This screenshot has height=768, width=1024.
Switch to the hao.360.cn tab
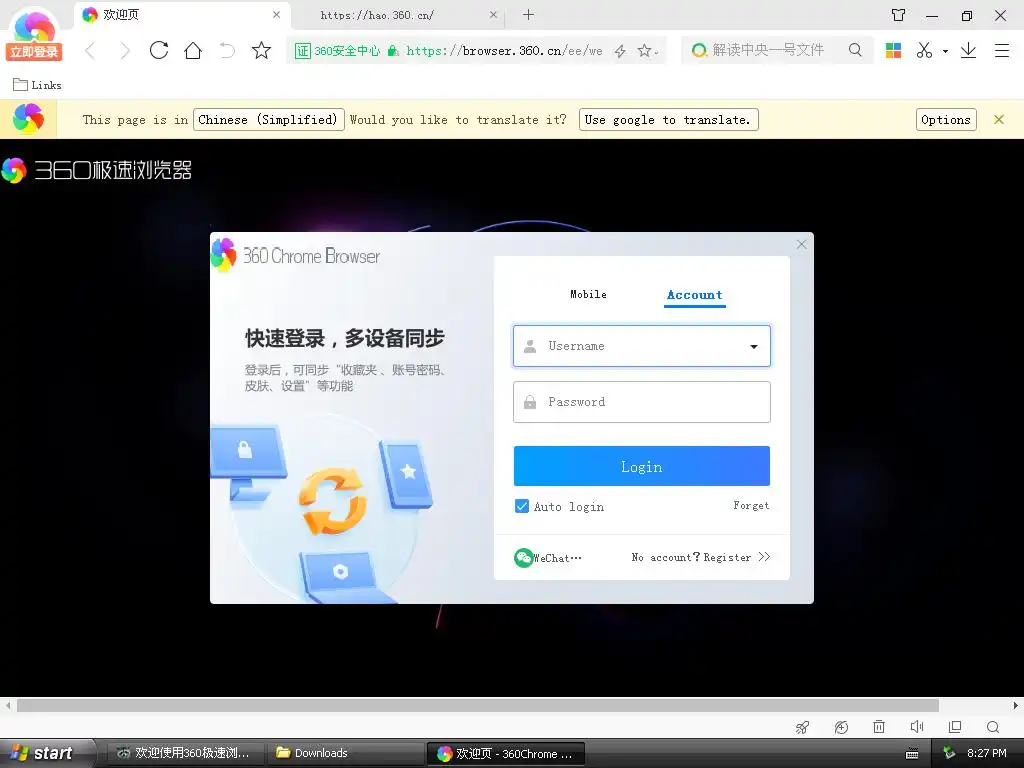(398, 15)
